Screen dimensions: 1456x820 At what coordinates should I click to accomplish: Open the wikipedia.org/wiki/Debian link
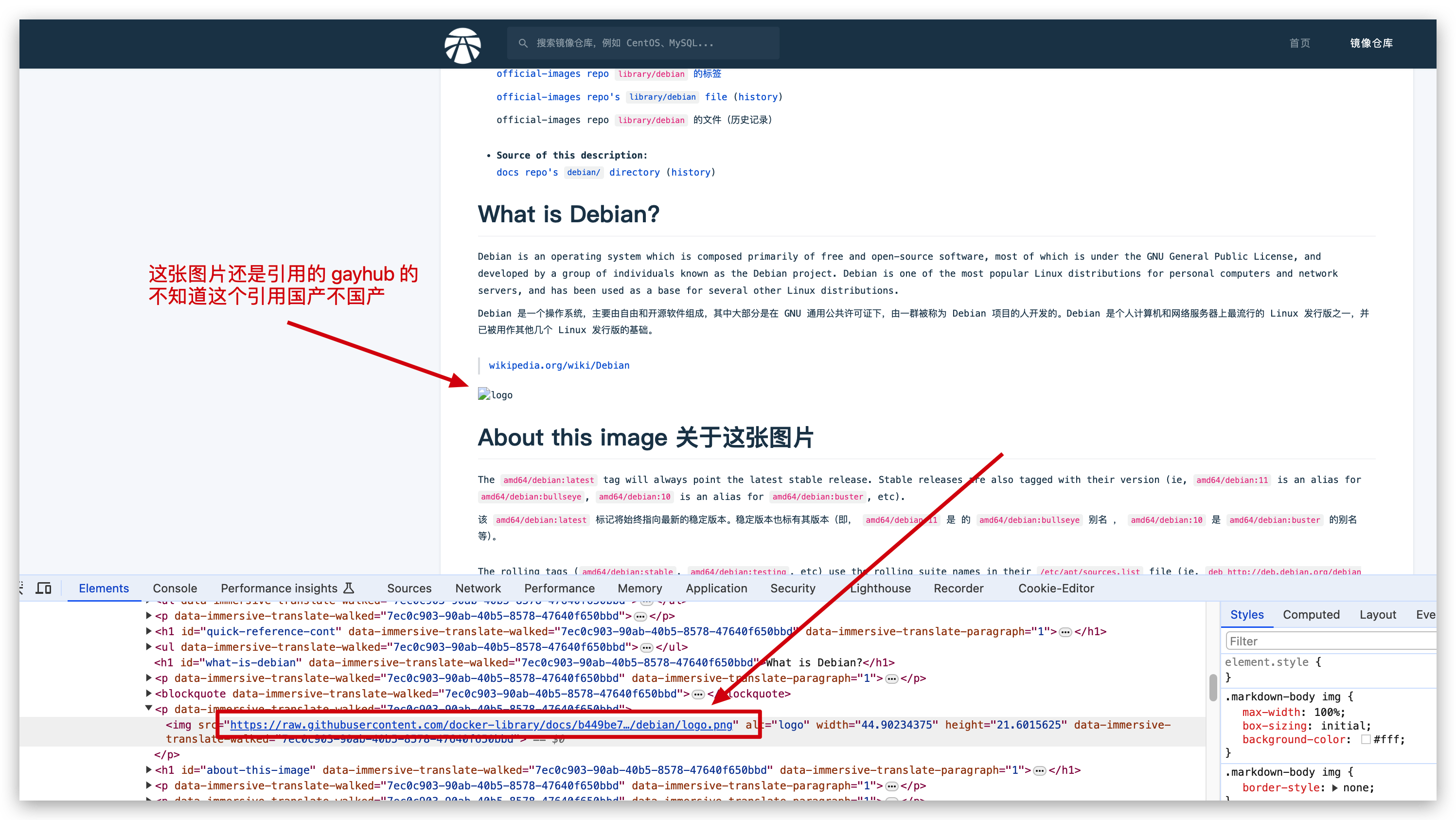(559, 365)
